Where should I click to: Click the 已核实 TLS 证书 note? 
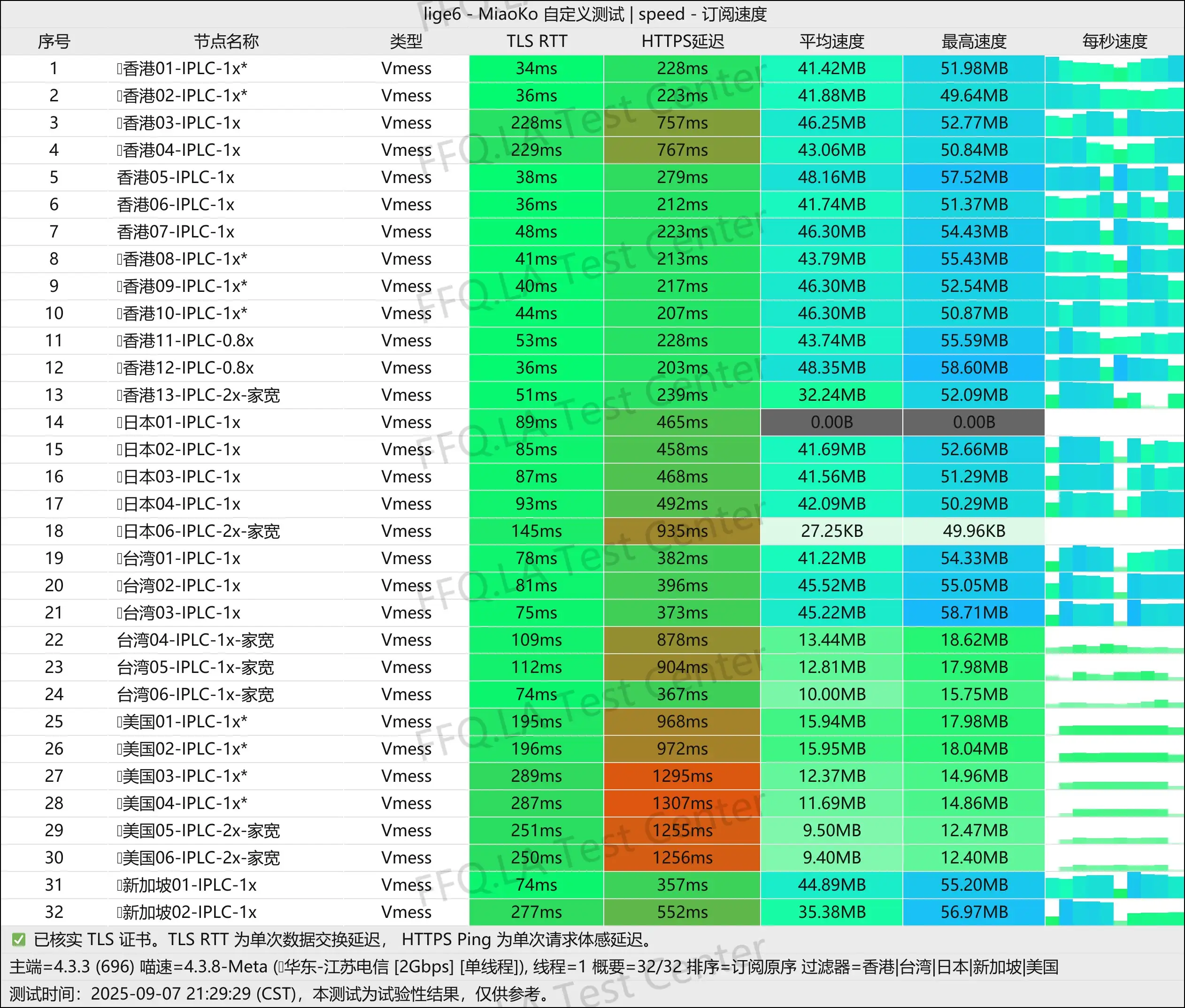343,939
